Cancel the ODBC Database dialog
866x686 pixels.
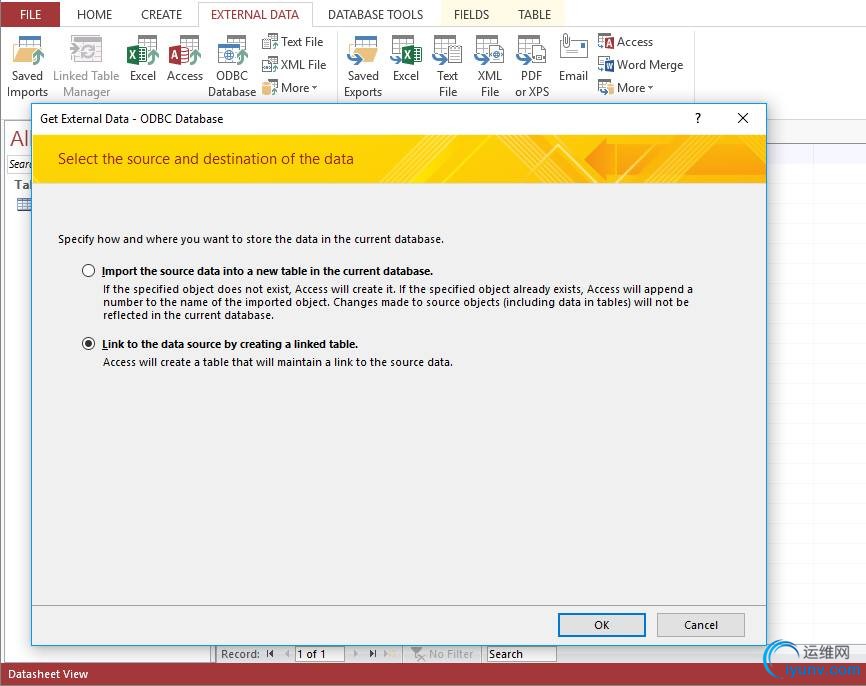click(701, 625)
